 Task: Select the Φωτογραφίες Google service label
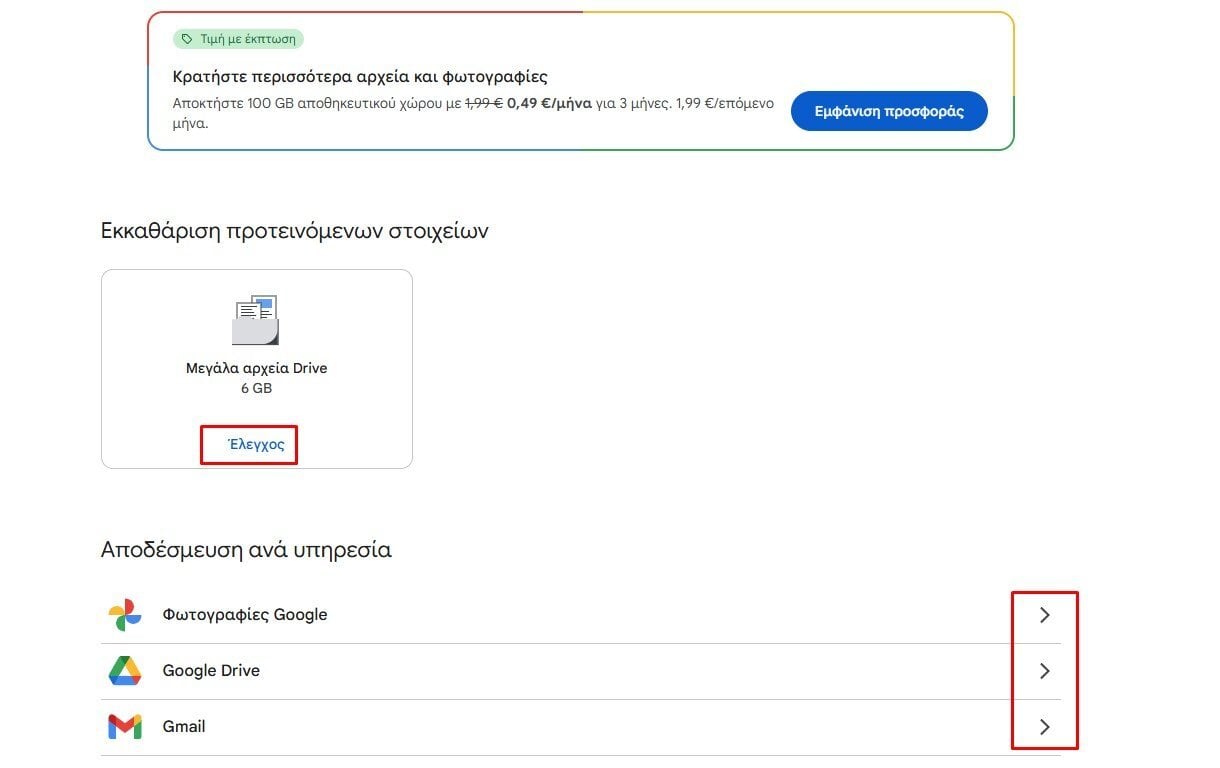click(245, 615)
